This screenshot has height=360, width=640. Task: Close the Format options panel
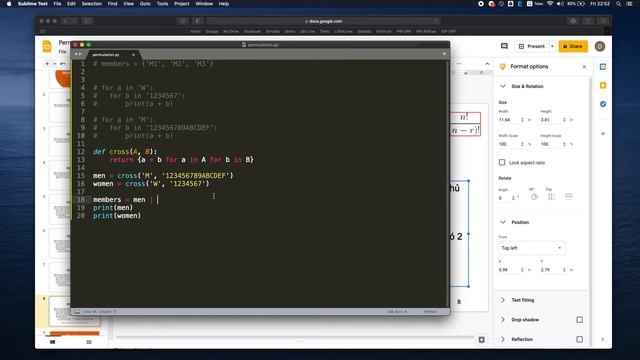click(x=584, y=67)
